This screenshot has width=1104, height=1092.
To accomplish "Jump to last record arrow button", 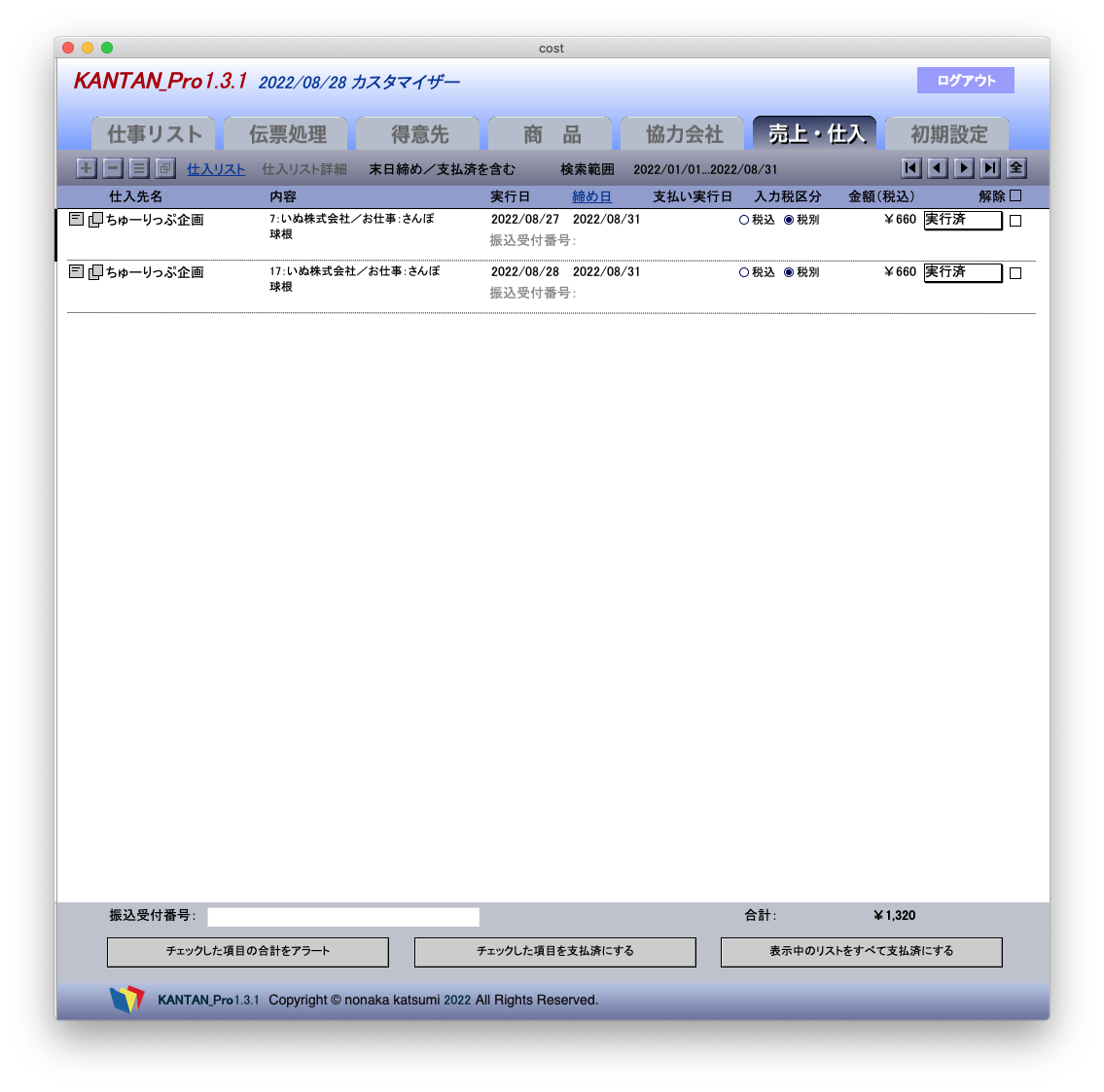I will point(990,168).
